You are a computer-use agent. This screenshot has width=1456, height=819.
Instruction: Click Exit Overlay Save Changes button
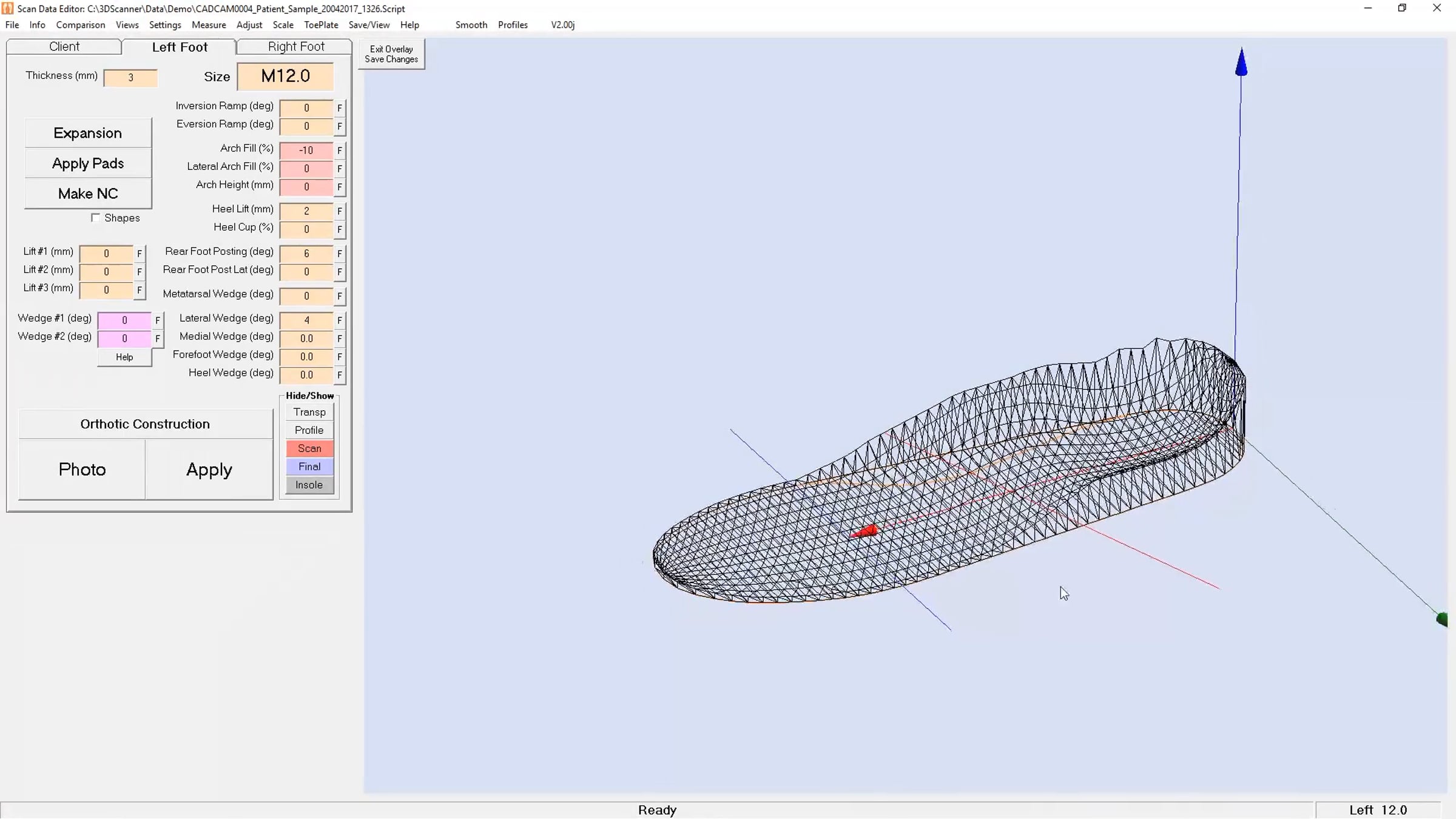point(391,54)
